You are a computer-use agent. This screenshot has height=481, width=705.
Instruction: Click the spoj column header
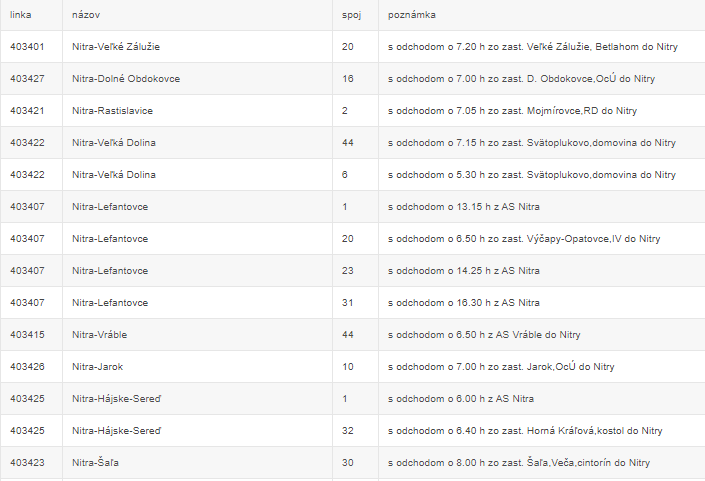(x=351, y=15)
